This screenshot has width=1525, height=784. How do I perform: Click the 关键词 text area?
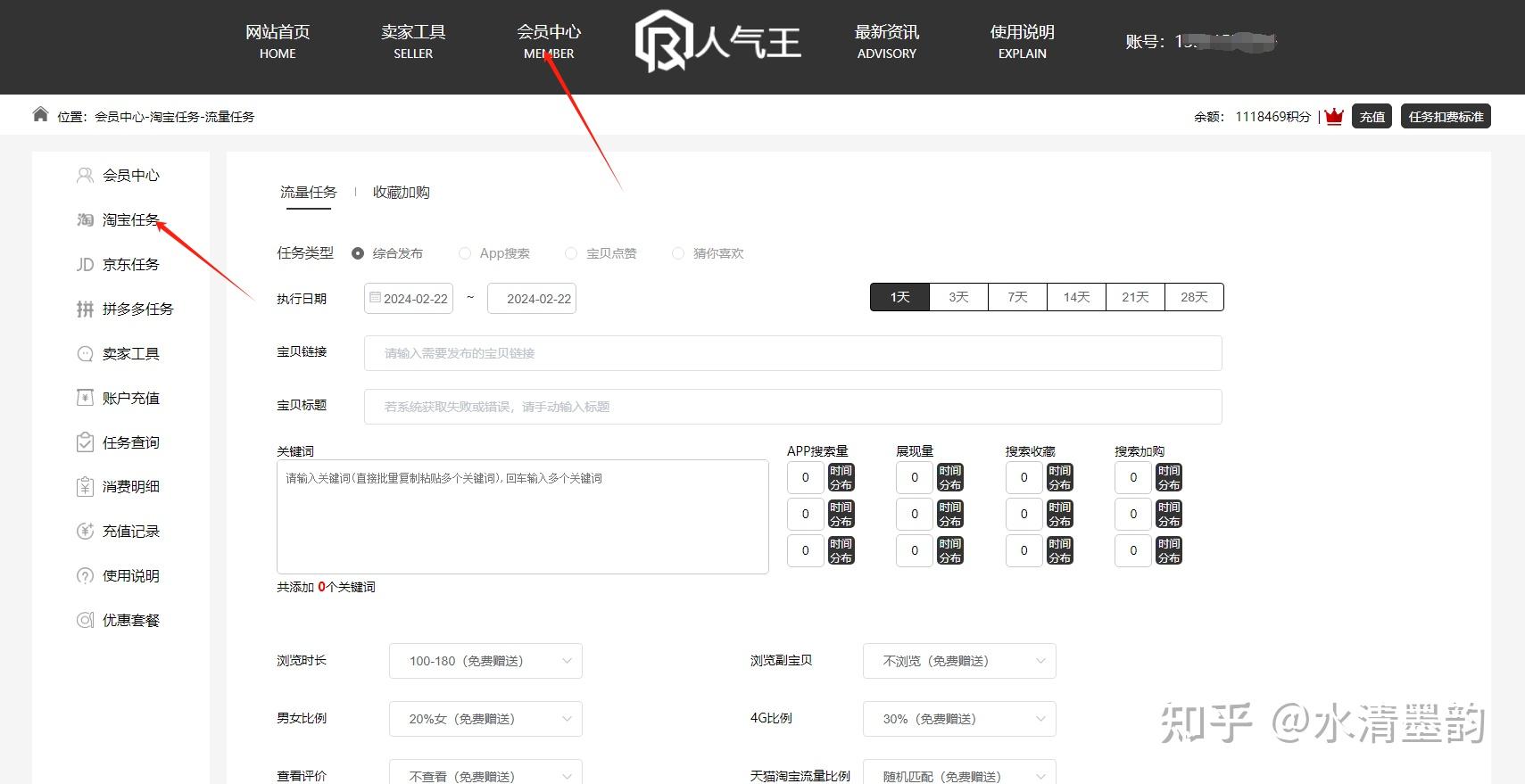523,516
